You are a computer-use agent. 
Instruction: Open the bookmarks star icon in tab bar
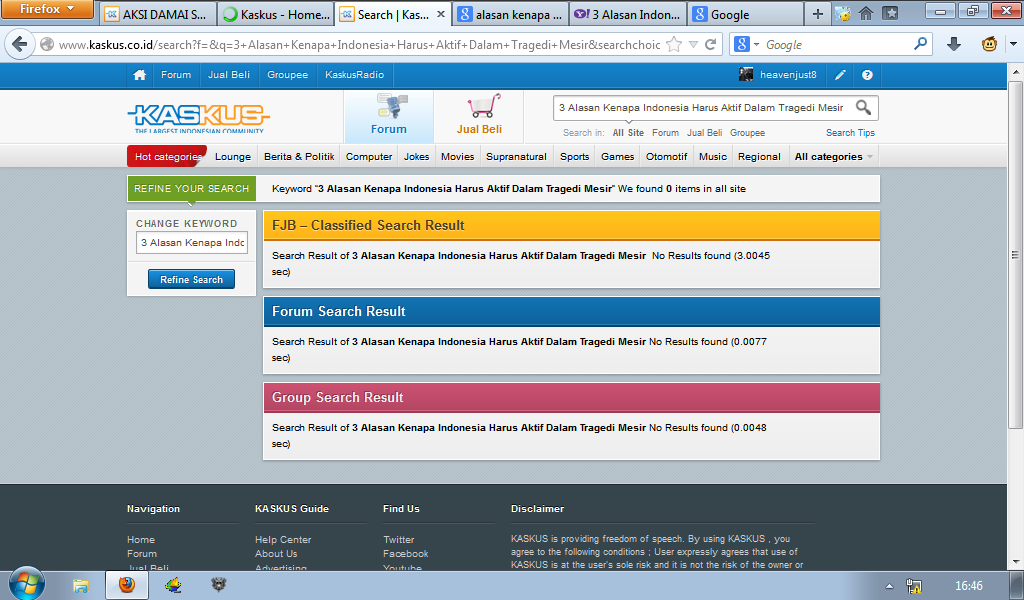pos(890,13)
